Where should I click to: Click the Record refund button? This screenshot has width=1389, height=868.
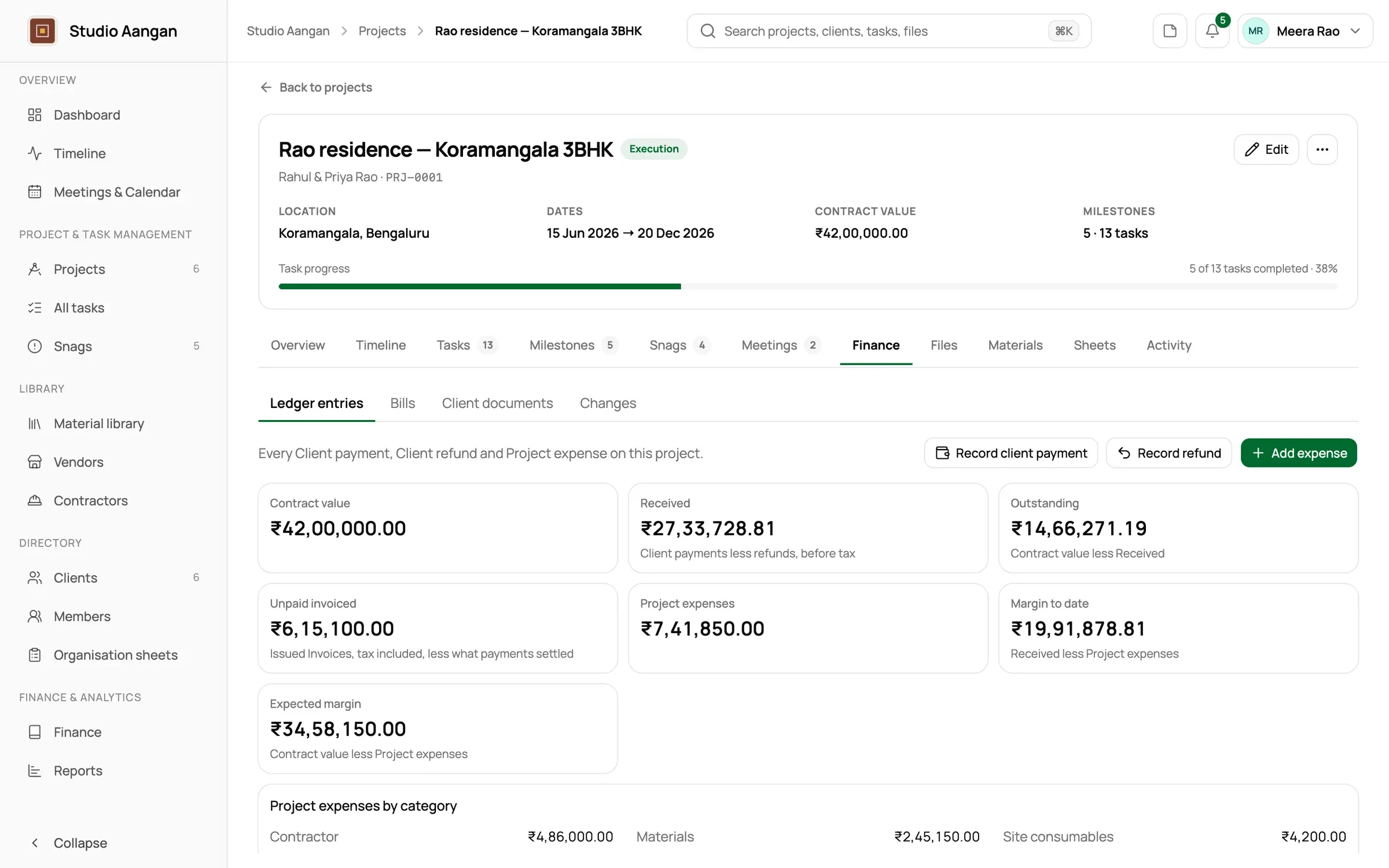(x=1168, y=453)
